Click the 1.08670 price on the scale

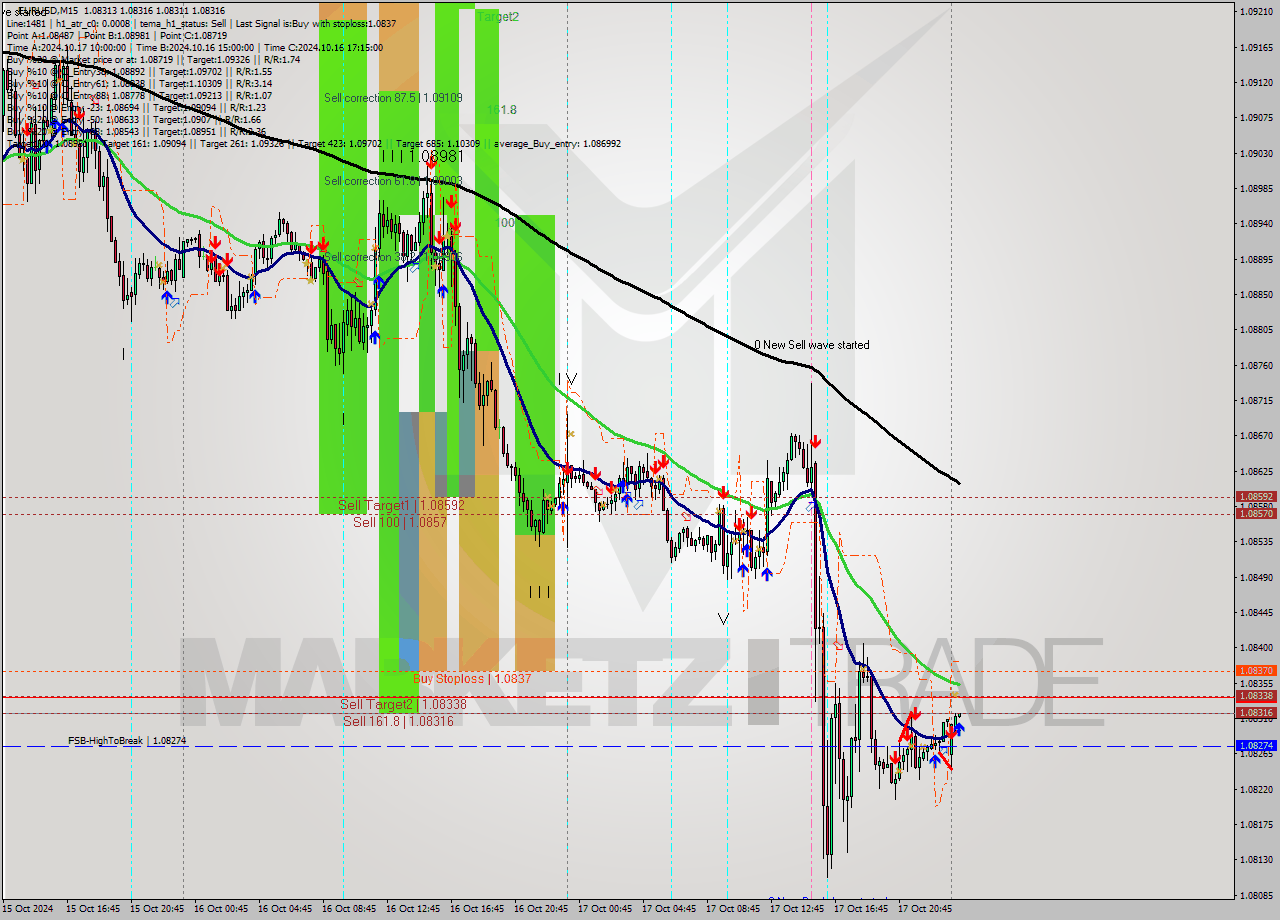point(1256,436)
